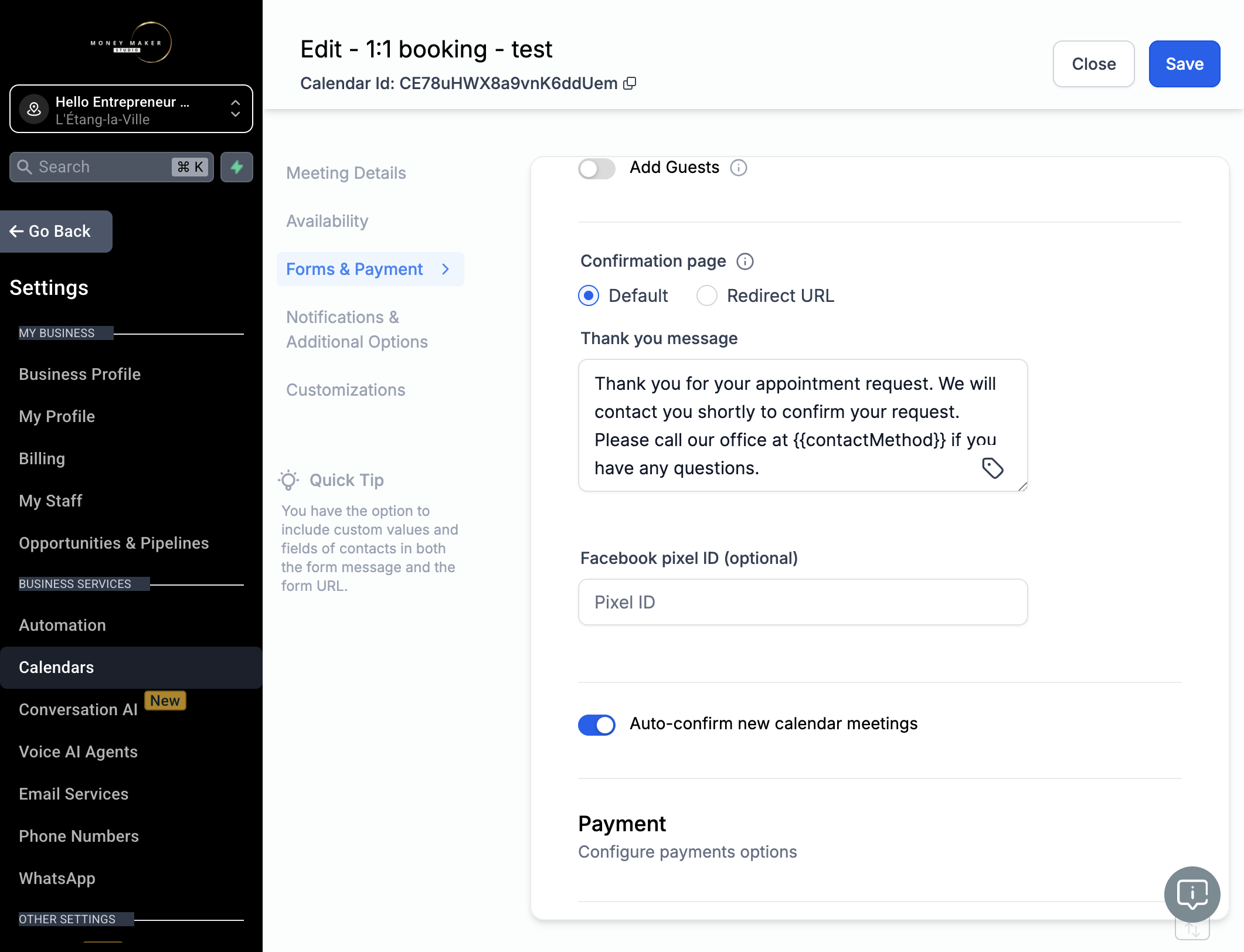1244x952 pixels.
Task: Copy the Calendar Id to clipboard
Action: click(630, 83)
